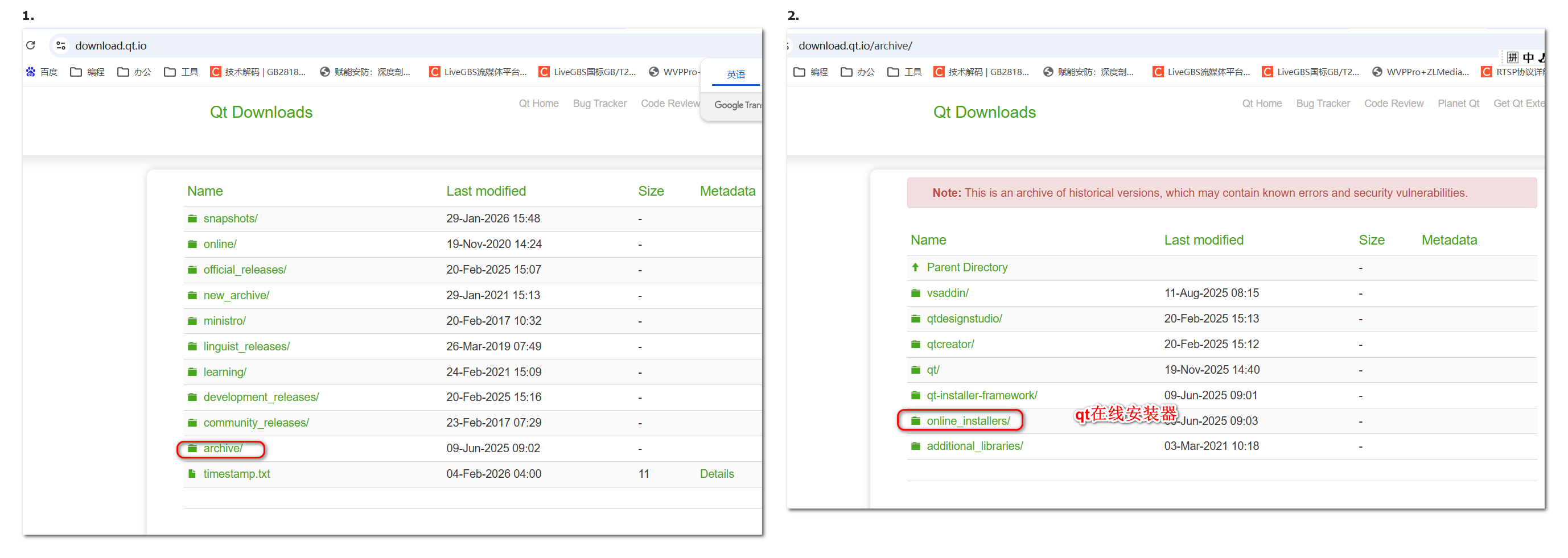Click the 29-Jan-2026 15:48 date cell
1568x558 pixels.
(492, 218)
